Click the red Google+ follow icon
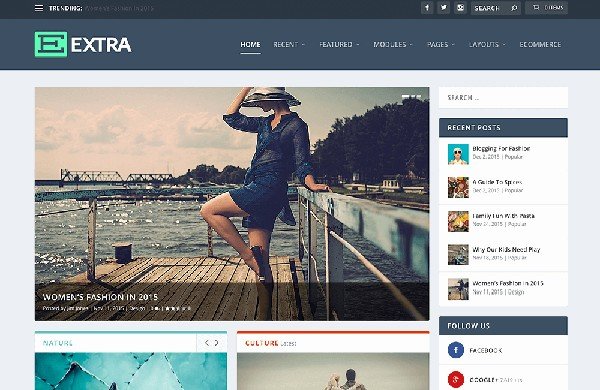600x390 pixels. (456, 379)
